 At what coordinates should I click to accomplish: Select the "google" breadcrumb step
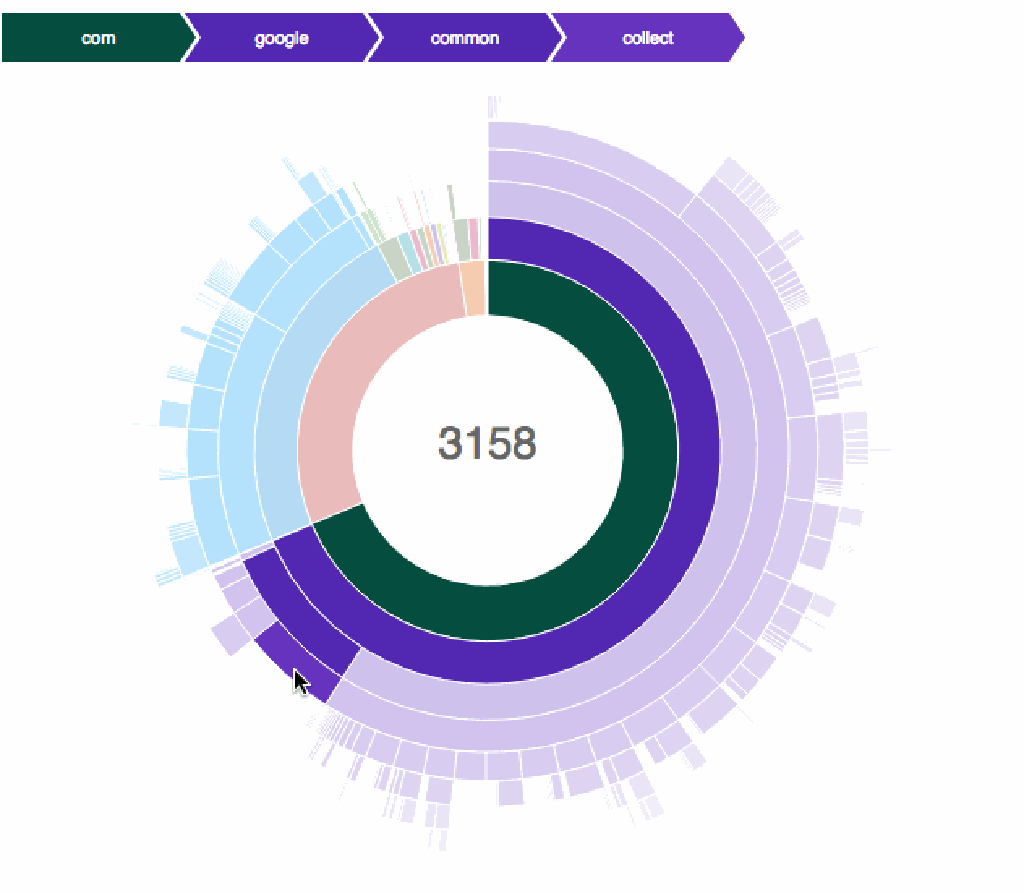click(x=281, y=39)
